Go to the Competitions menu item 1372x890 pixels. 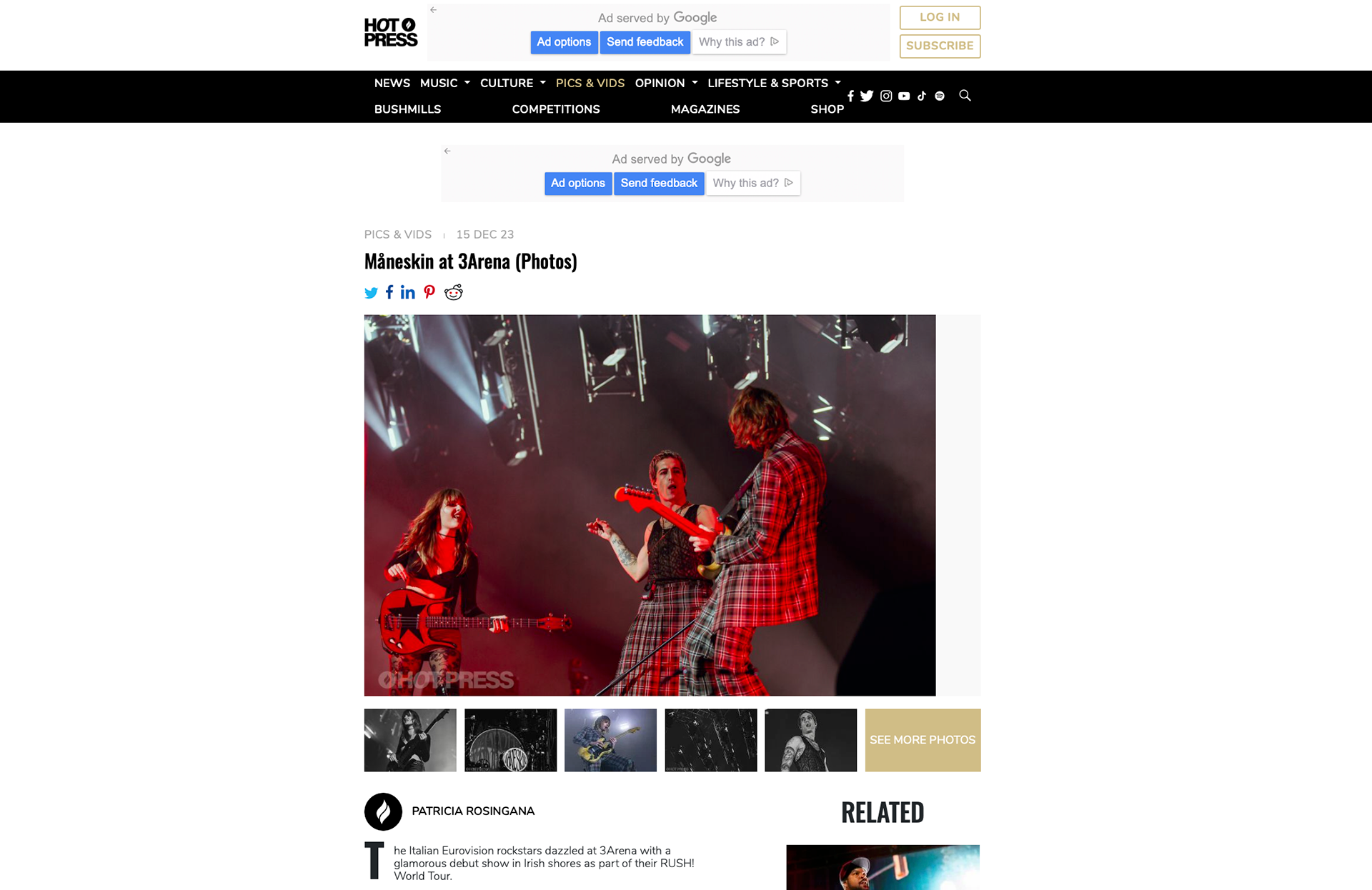coord(556,109)
